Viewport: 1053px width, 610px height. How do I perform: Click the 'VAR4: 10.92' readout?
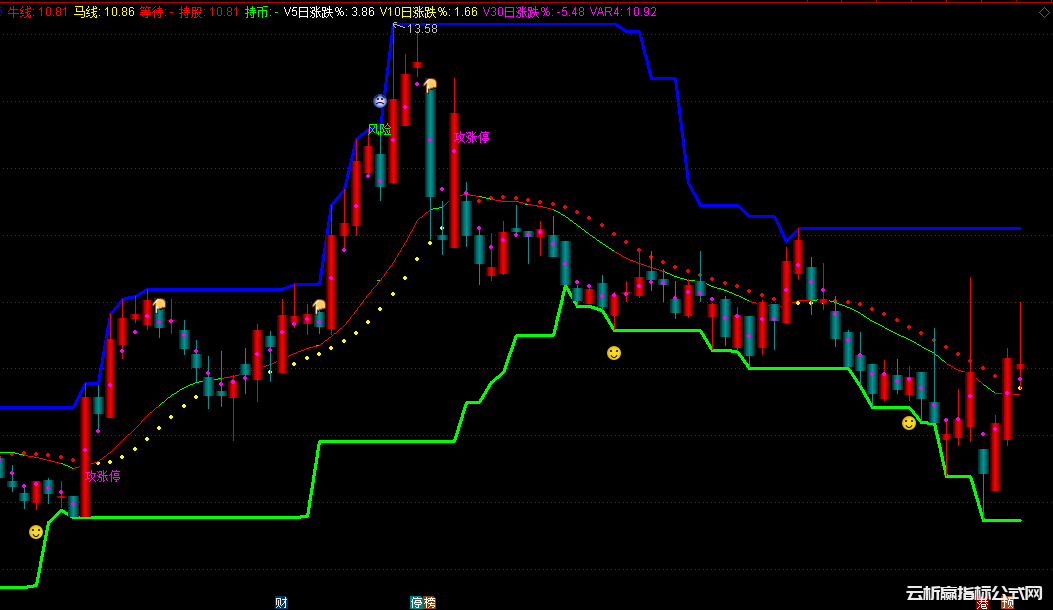point(623,12)
